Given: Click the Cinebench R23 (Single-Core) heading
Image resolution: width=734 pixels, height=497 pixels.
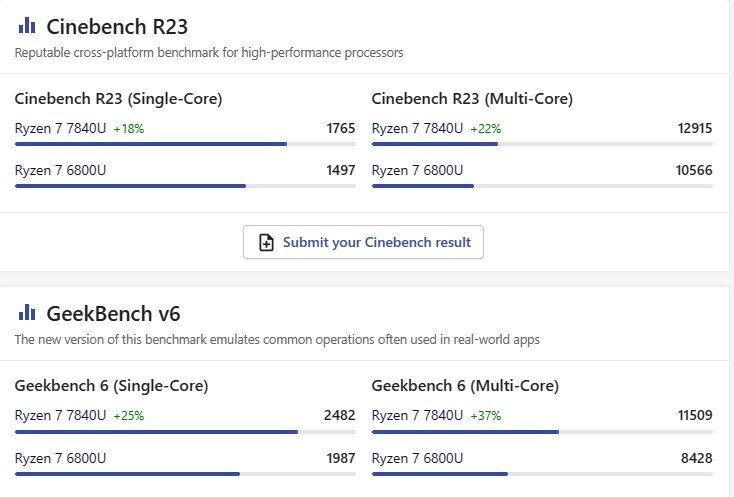Looking at the screenshot, I should pos(118,99).
